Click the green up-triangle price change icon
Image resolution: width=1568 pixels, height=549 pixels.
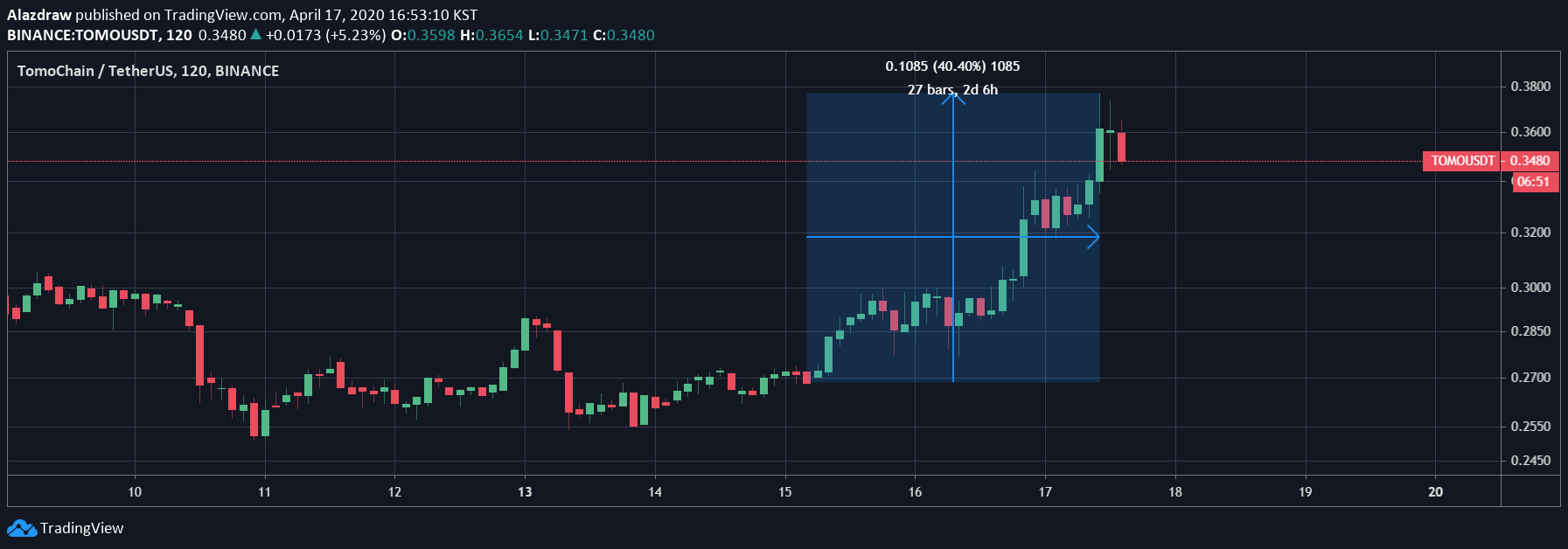point(255,35)
